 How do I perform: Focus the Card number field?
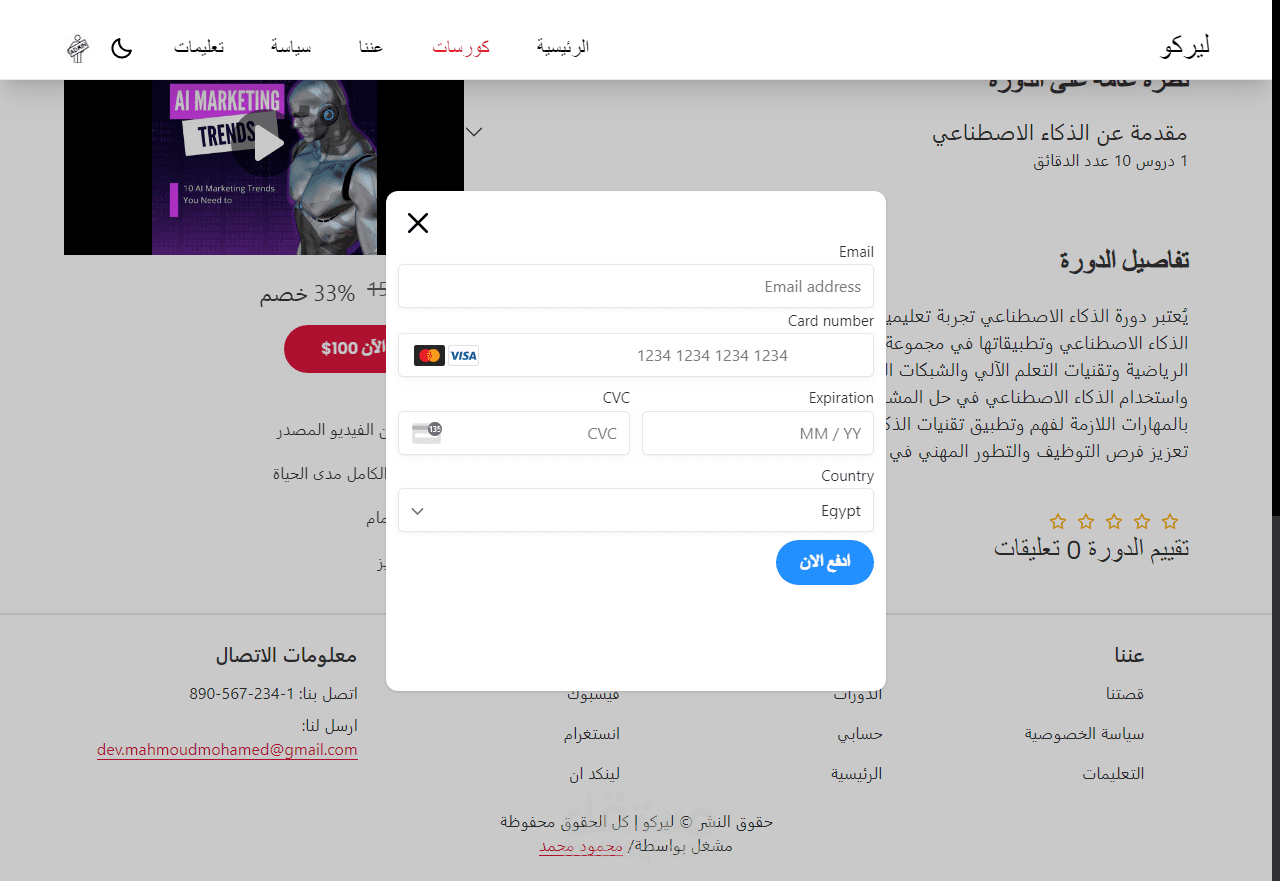(636, 355)
